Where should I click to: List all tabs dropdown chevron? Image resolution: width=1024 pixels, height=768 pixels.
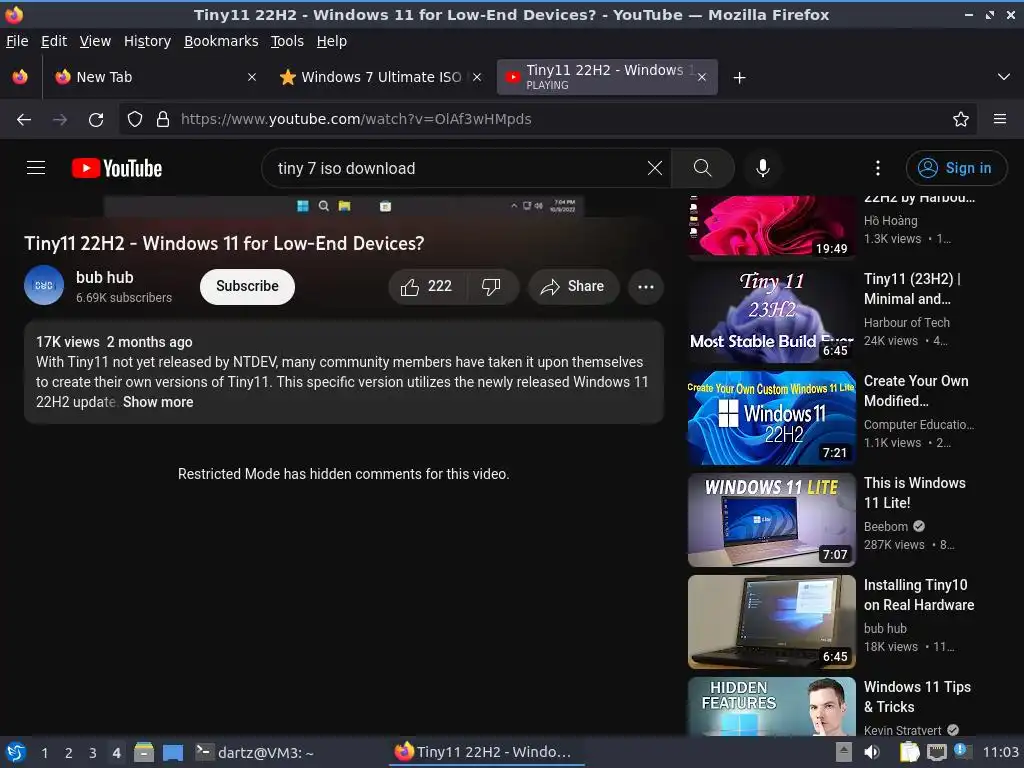(1004, 77)
